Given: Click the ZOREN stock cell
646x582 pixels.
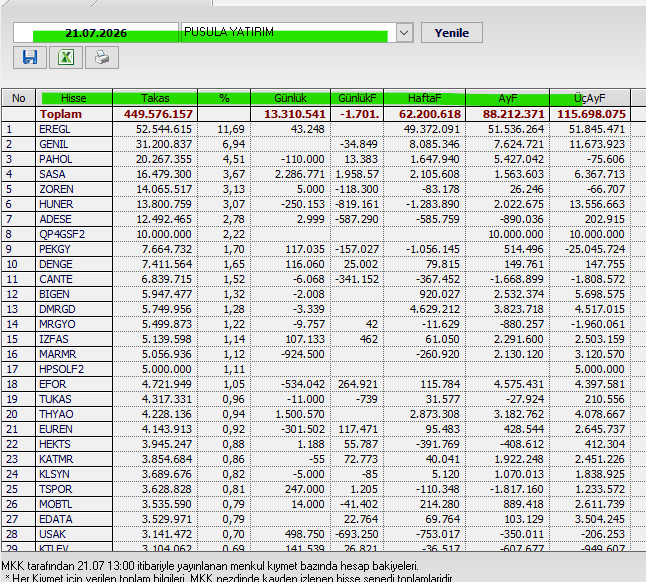Looking at the screenshot, I should pos(74,189).
